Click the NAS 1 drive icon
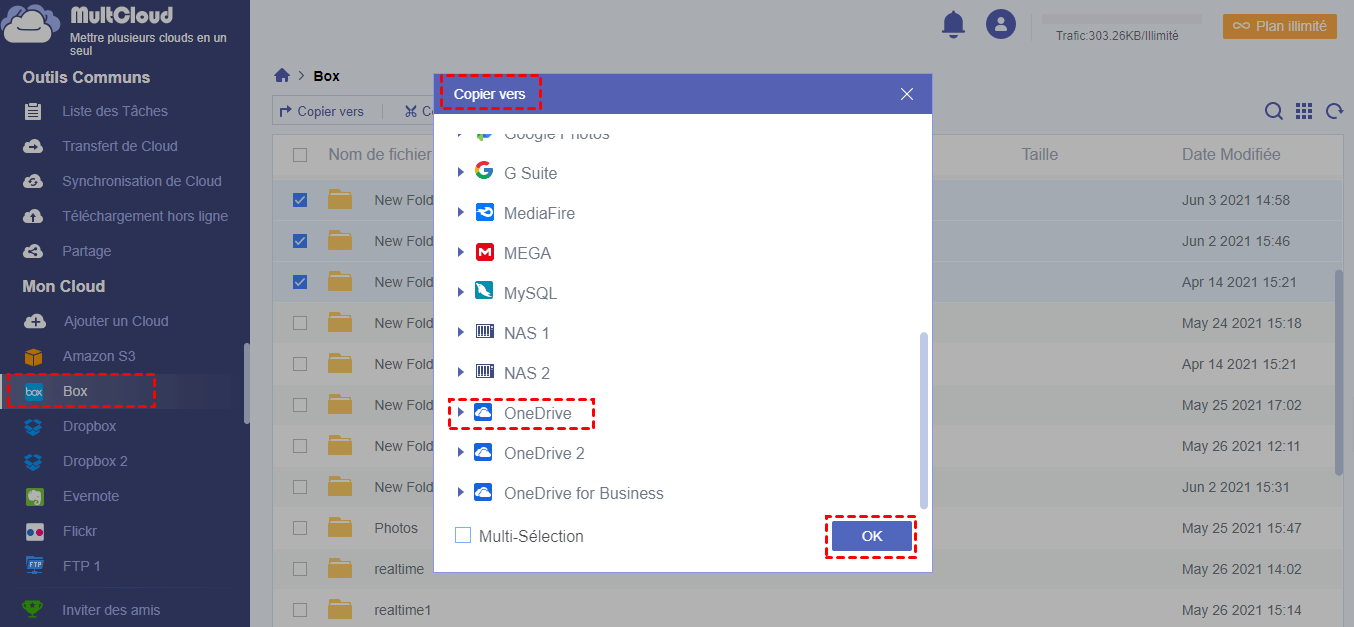 (485, 332)
